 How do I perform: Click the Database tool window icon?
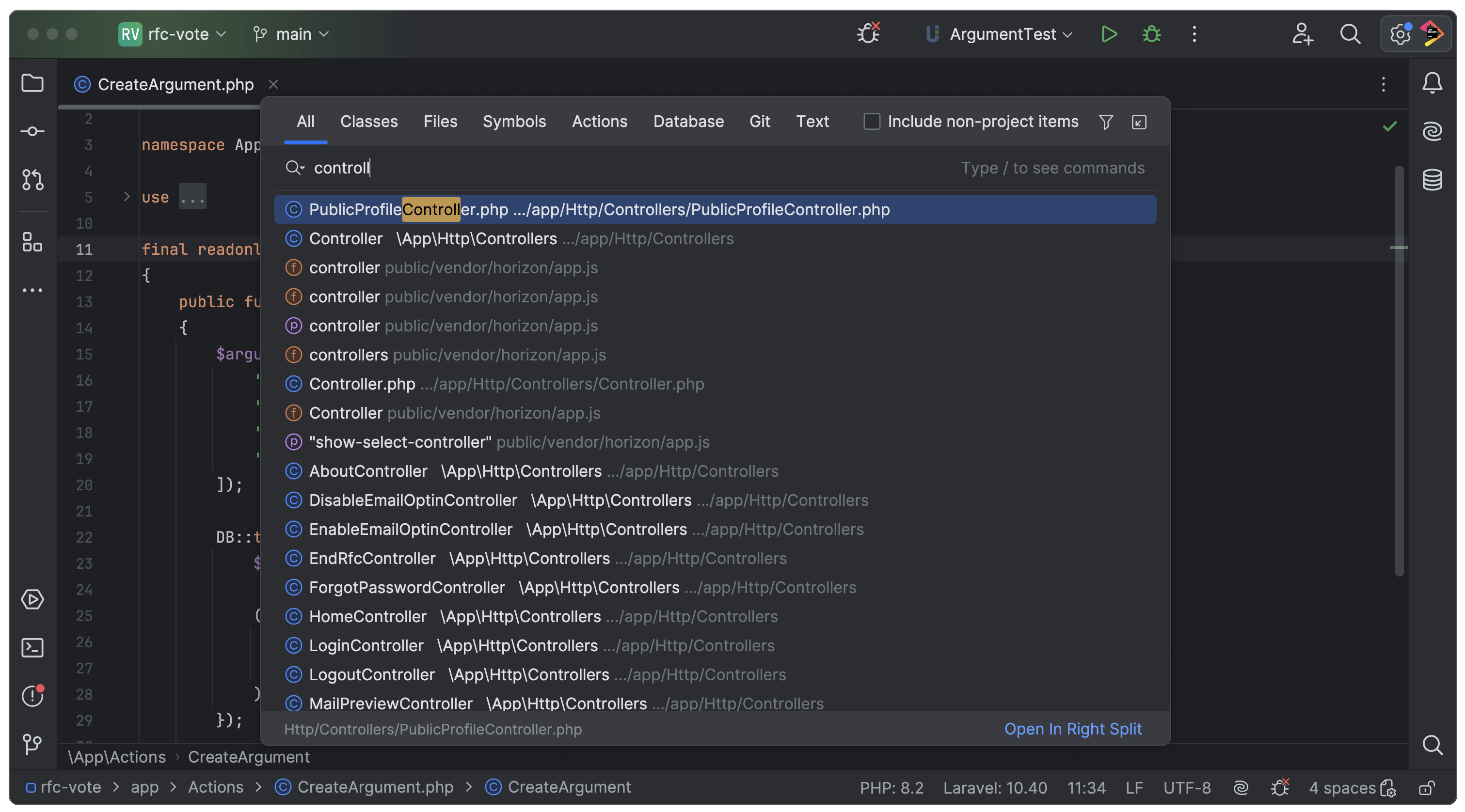pyautogui.click(x=1432, y=180)
